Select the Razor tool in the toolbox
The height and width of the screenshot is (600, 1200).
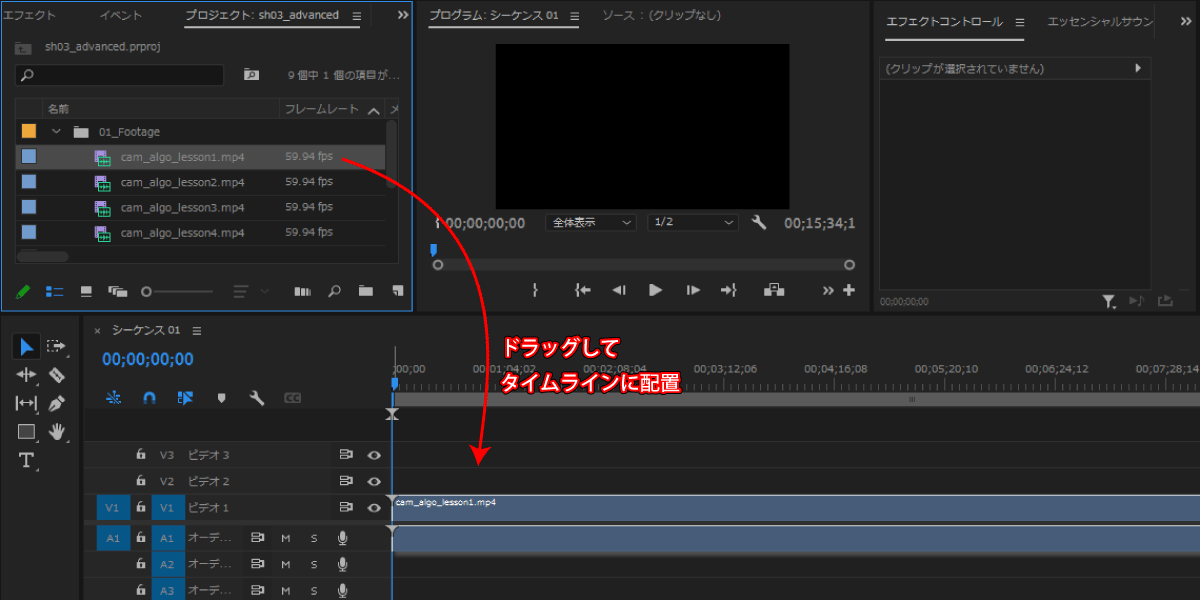pos(56,375)
